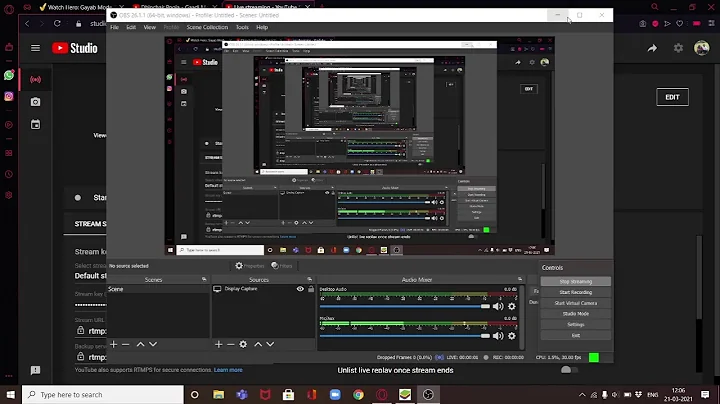Switch to Live streaming YouTube tab
The image size is (720, 404).
pyautogui.click(x=266, y=7)
